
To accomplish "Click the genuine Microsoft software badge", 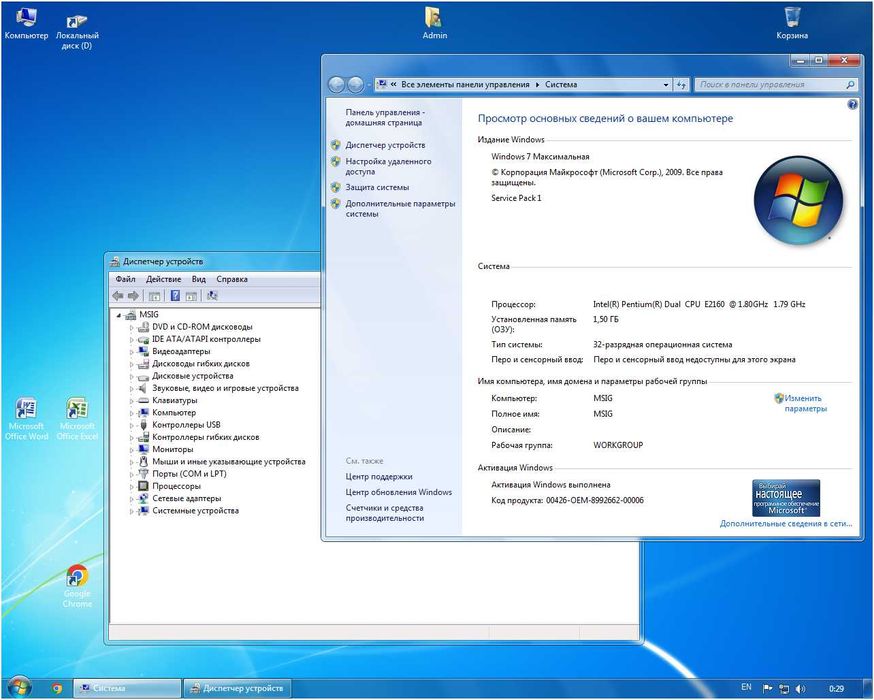I will (x=786, y=498).
